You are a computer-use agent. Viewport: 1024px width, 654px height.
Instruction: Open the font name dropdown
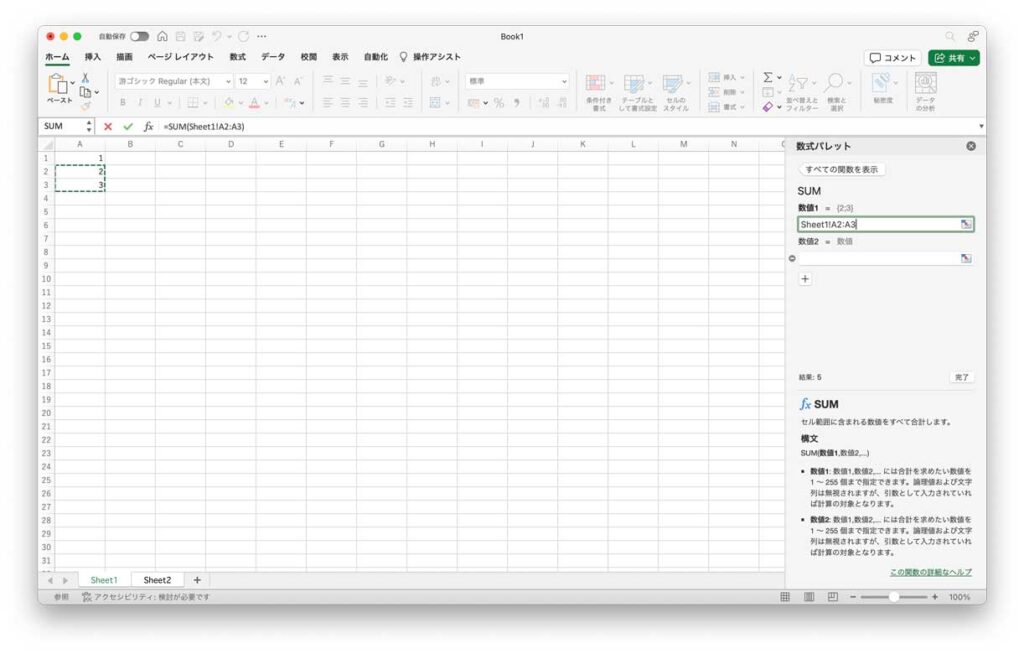click(228, 81)
